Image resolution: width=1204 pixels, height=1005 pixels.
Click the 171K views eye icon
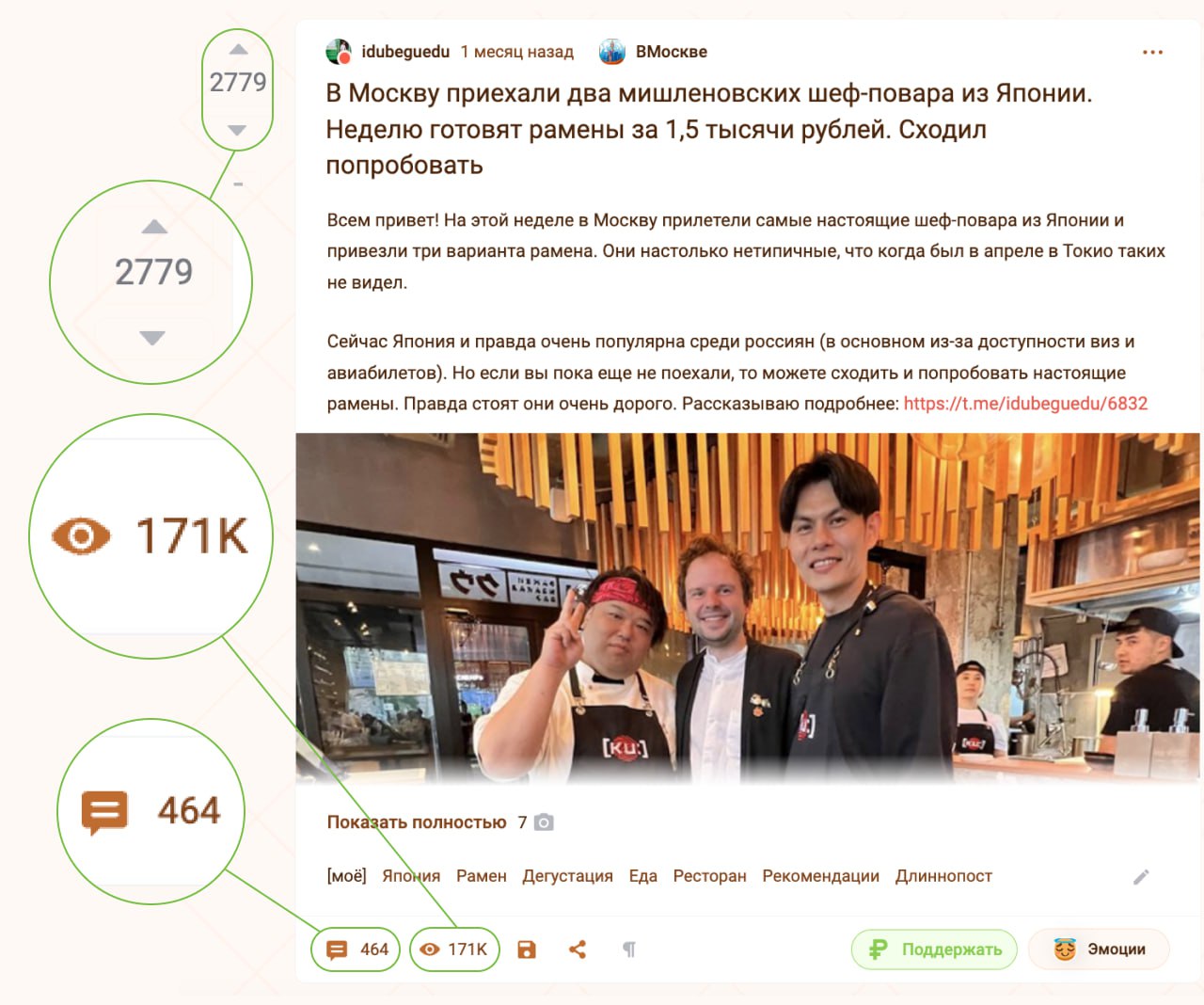click(x=430, y=949)
